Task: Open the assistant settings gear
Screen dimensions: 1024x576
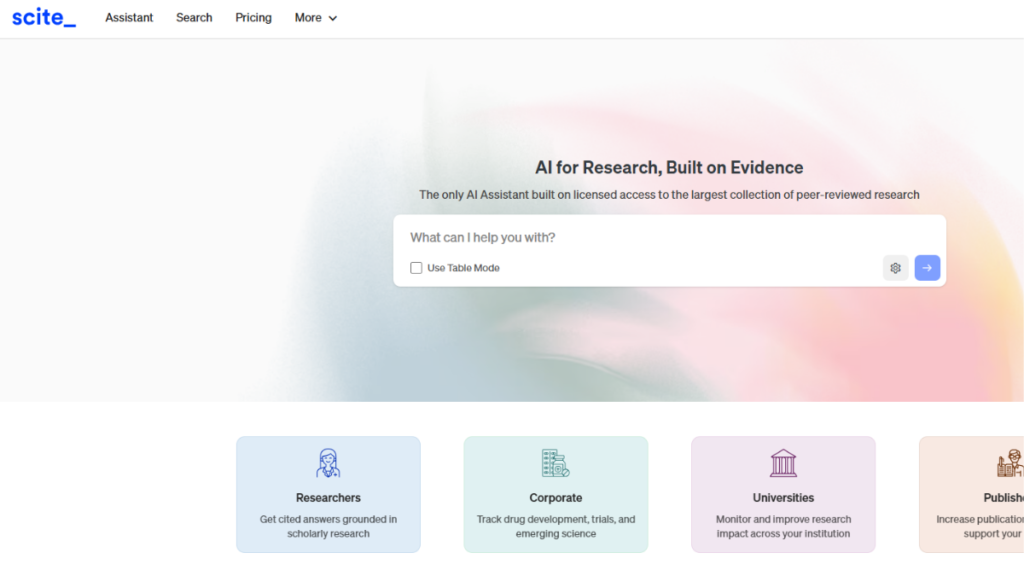Action: tap(895, 268)
